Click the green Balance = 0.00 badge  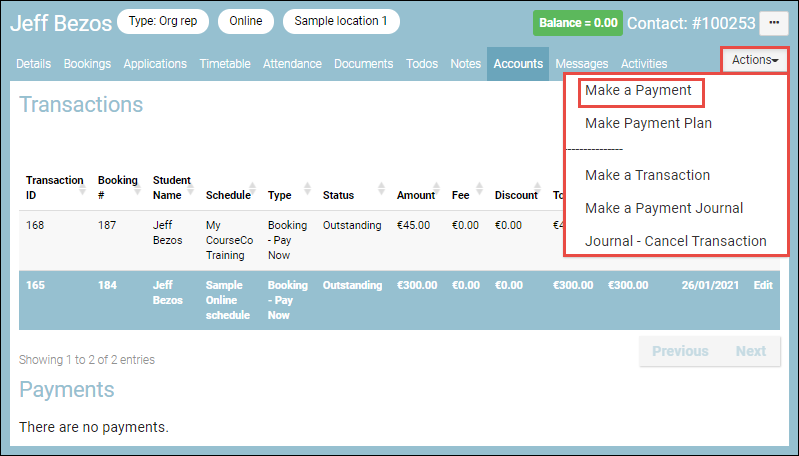(x=578, y=22)
